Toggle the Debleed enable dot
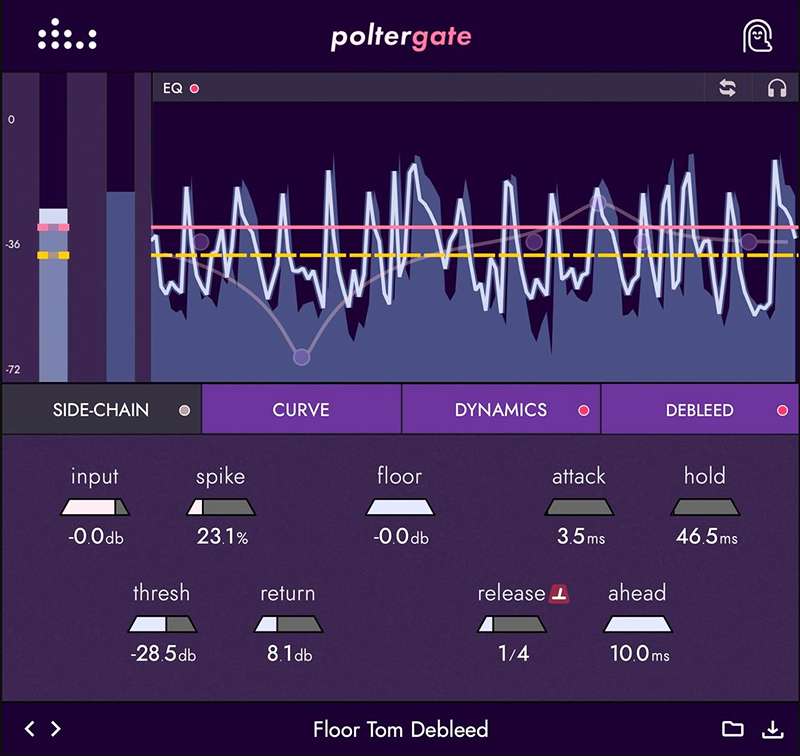Viewport: 800px width, 756px height. click(782, 410)
